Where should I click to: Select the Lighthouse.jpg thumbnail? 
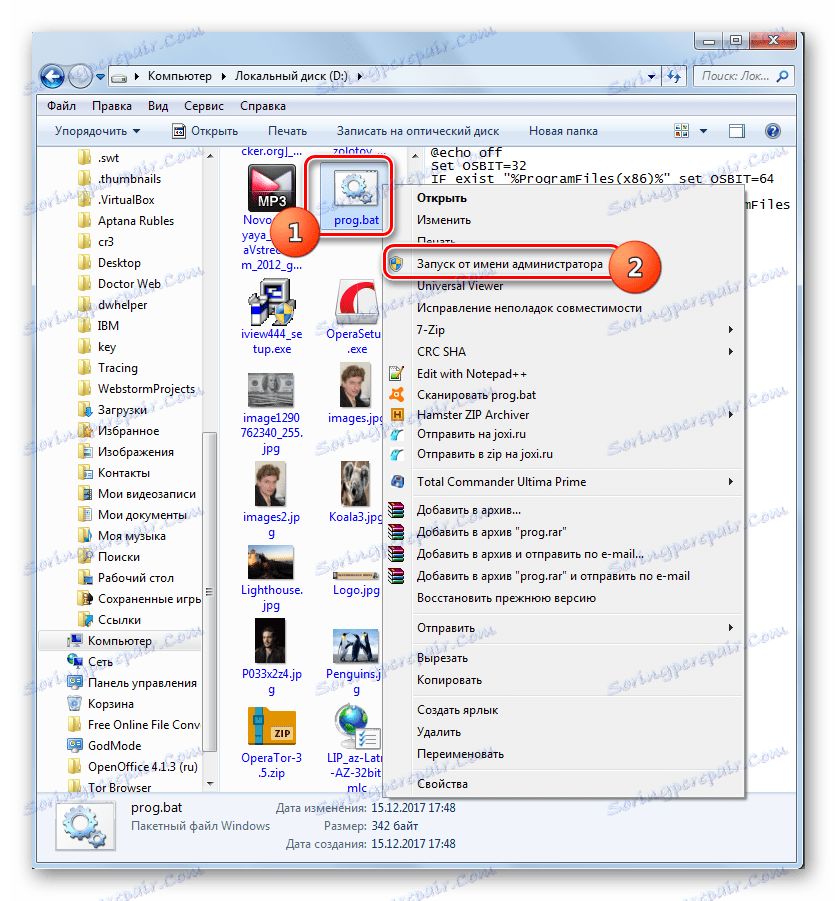pos(271,562)
